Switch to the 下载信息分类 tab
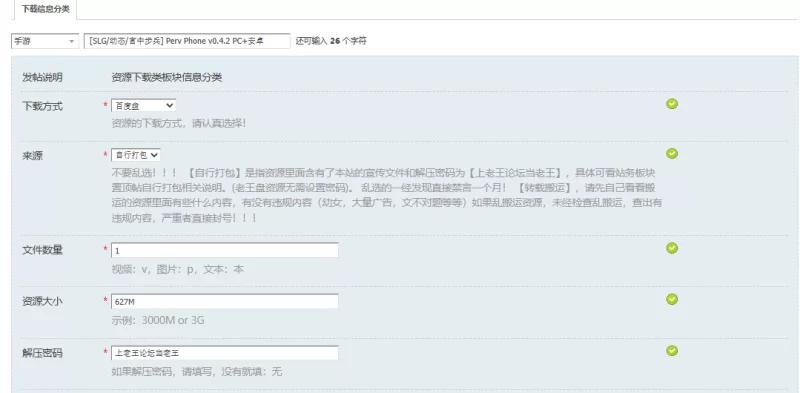This screenshot has width=800, height=393. [45, 9]
